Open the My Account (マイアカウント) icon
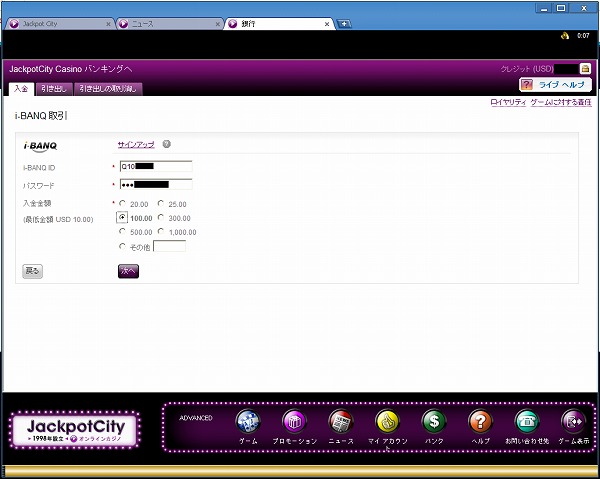The height and width of the screenshot is (479, 600). [387, 421]
